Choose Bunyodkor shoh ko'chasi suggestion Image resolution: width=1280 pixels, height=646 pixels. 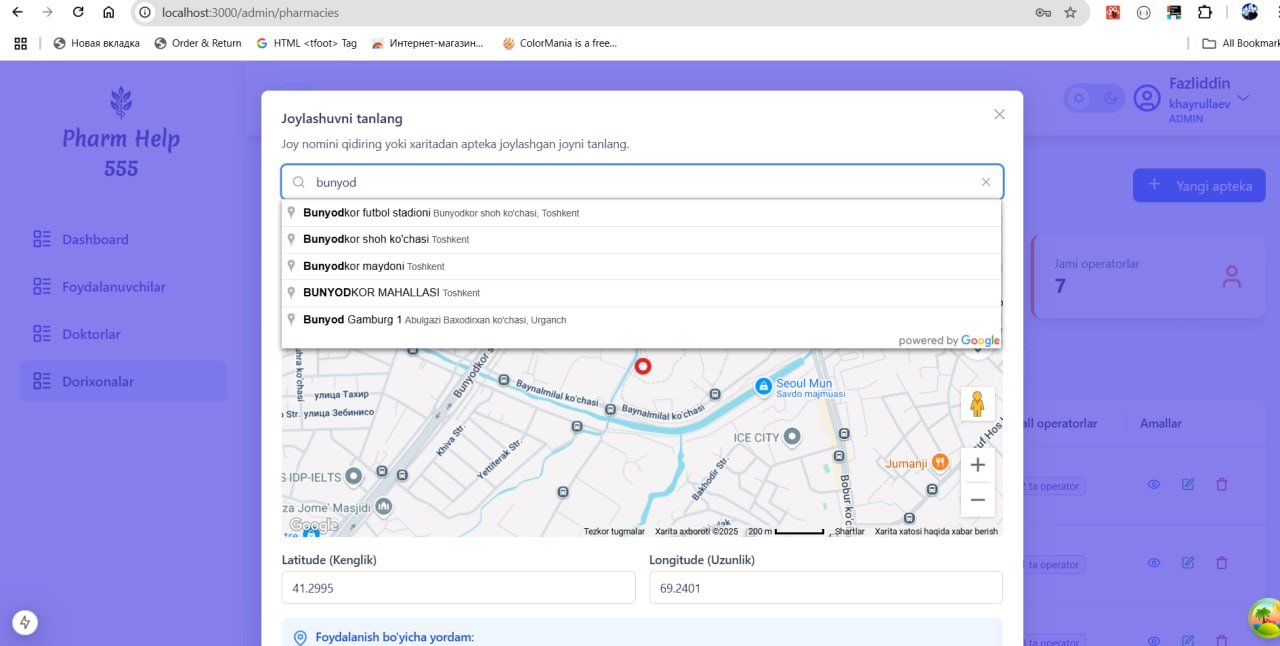pos(641,239)
